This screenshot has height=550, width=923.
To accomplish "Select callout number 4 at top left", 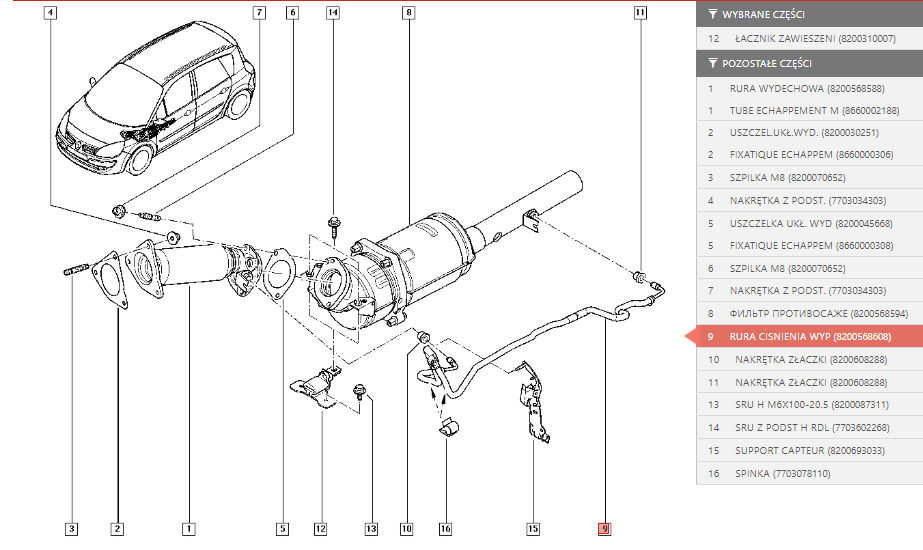I will click(51, 12).
